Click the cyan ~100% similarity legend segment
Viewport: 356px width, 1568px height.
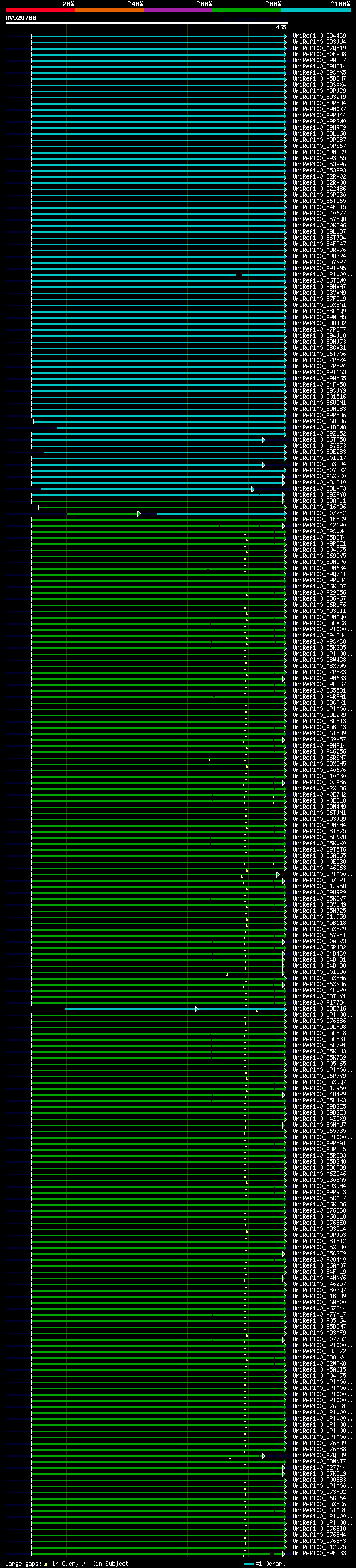coord(316,10)
